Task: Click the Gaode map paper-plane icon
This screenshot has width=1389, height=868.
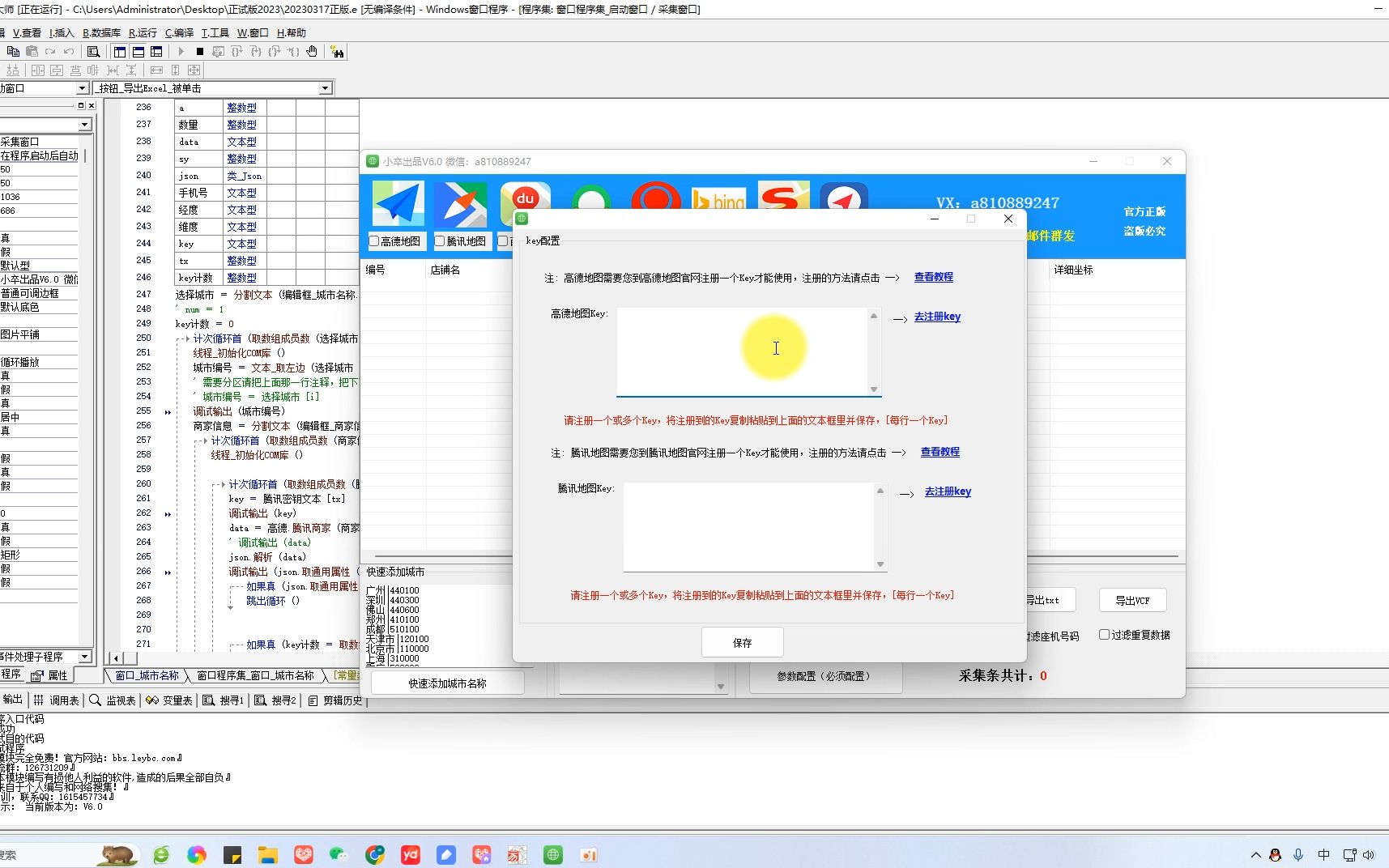Action: click(x=398, y=203)
